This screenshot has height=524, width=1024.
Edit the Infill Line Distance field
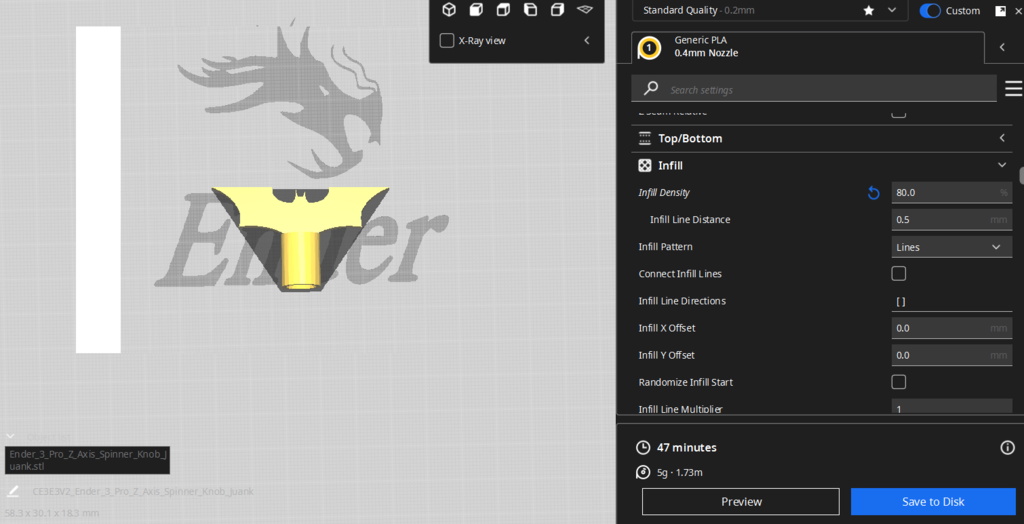pyautogui.click(x=952, y=220)
